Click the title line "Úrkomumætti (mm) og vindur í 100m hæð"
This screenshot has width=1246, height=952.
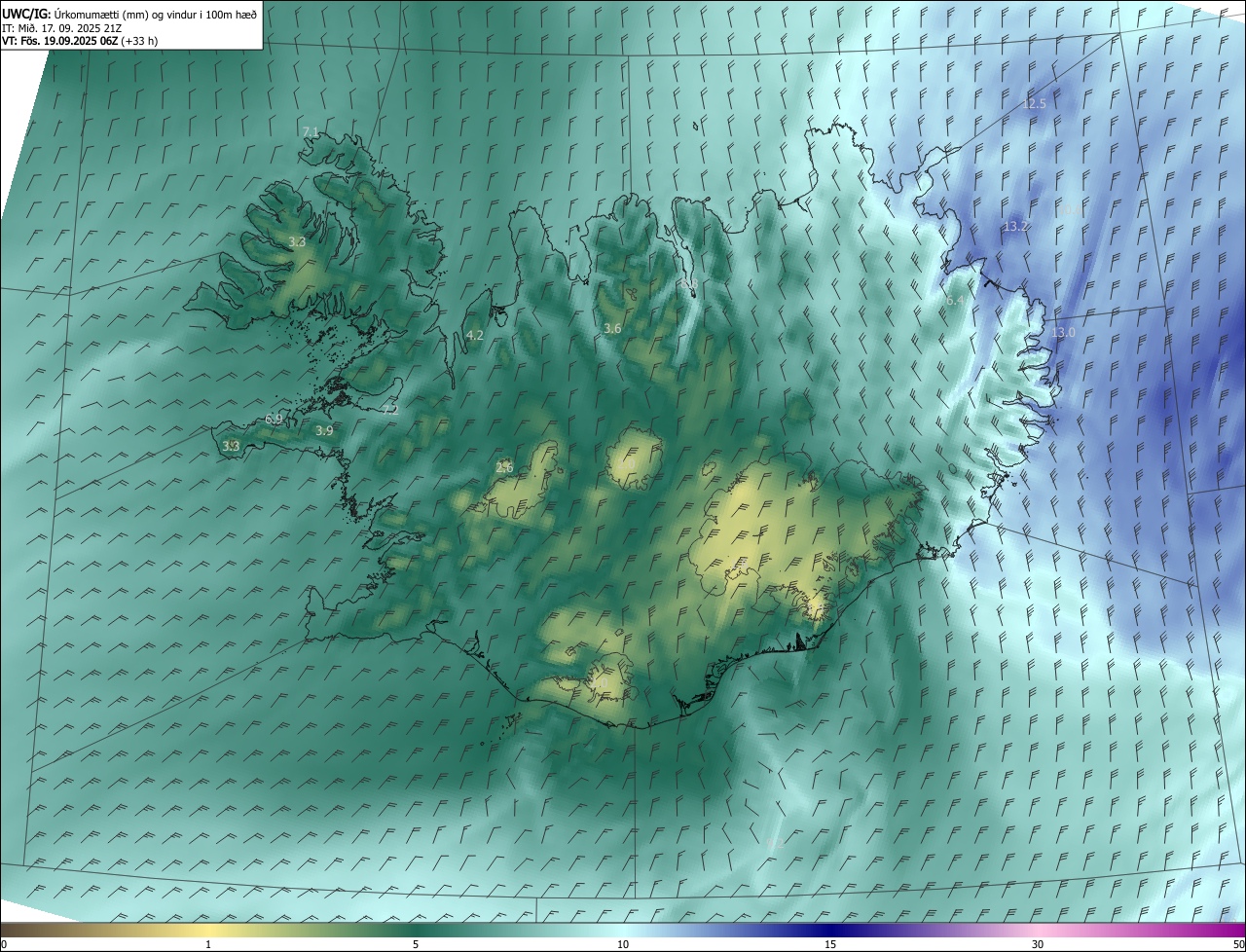pos(156,14)
